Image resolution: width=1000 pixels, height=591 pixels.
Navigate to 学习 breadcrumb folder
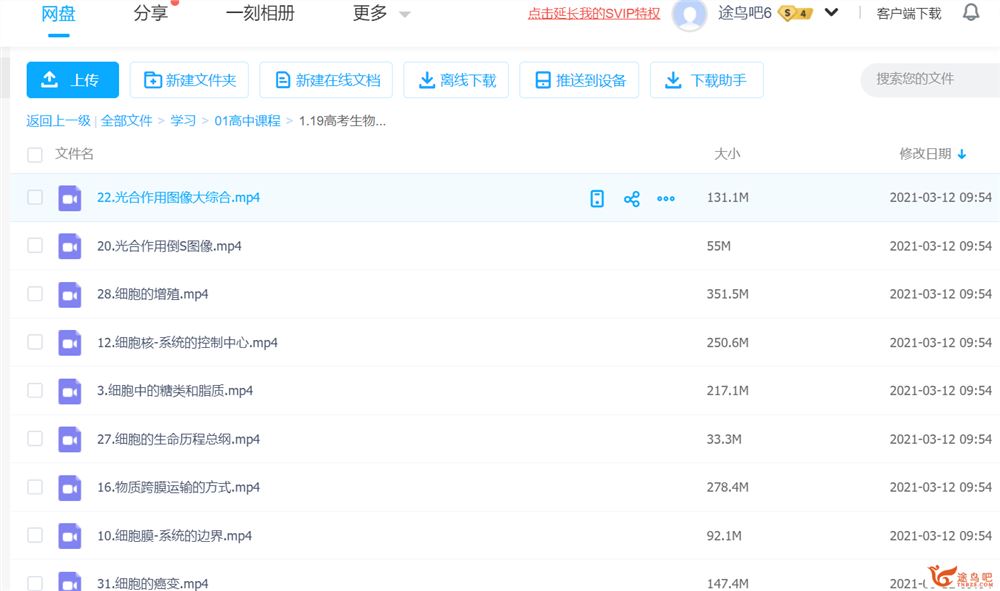point(183,120)
